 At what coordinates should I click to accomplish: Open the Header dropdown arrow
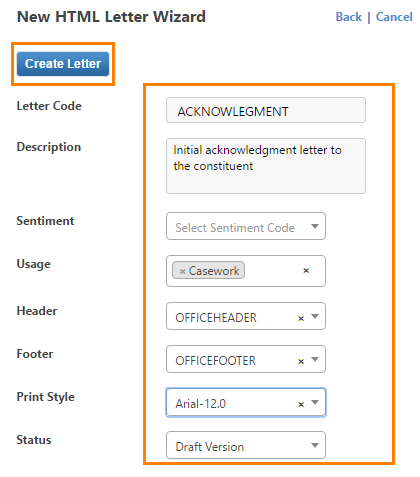tap(315, 316)
